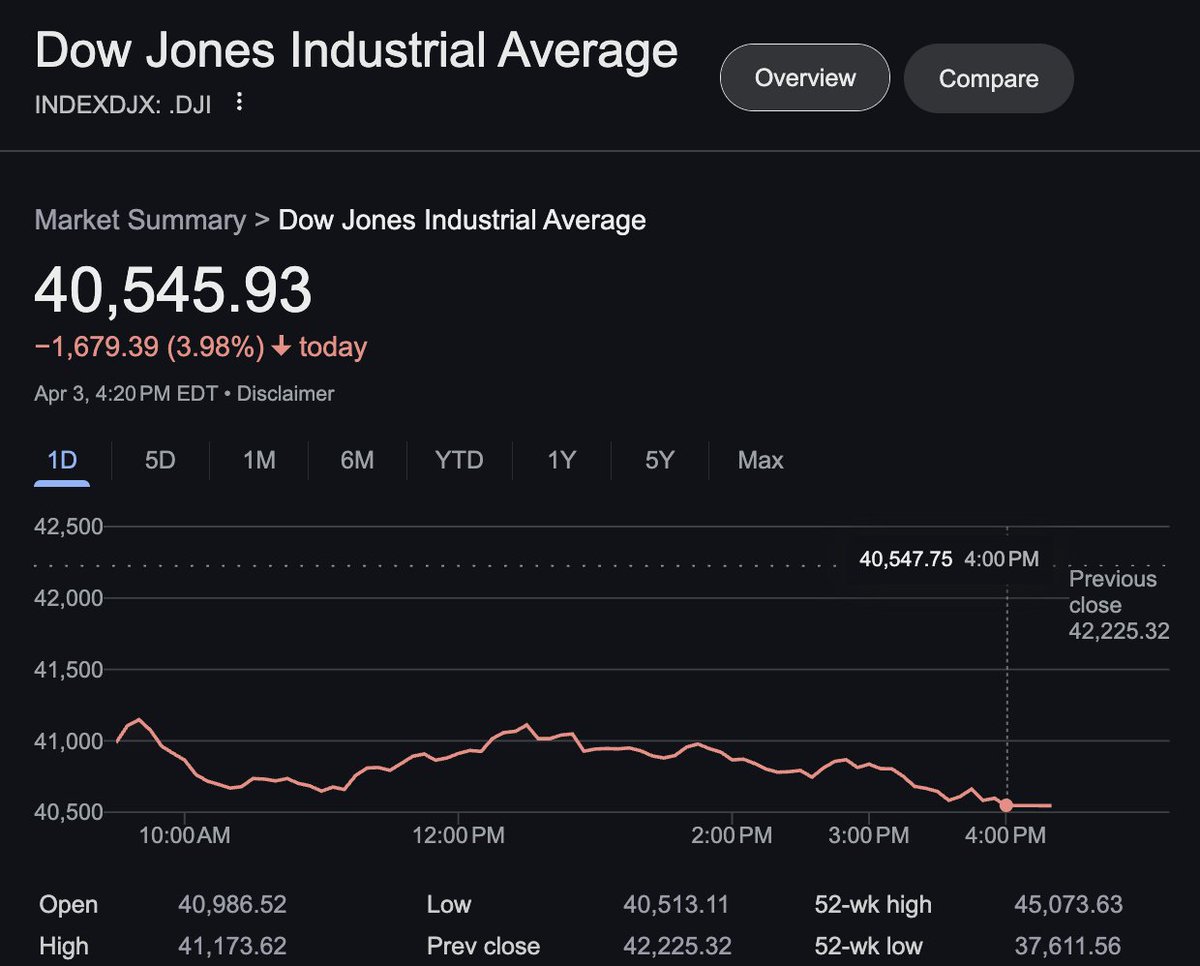Click the 41,000 y-axis label
1200x966 pixels.
point(69,741)
